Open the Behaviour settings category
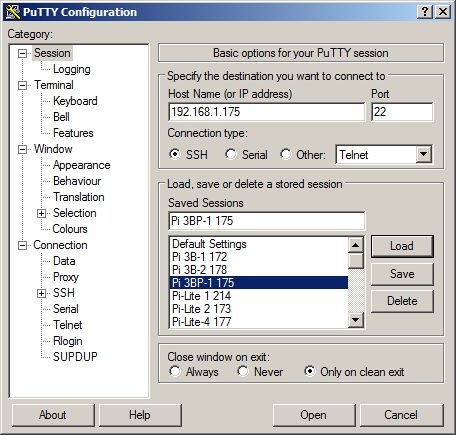Image resolution: width=456 pixels, height=435 pixels. [77, 181]
